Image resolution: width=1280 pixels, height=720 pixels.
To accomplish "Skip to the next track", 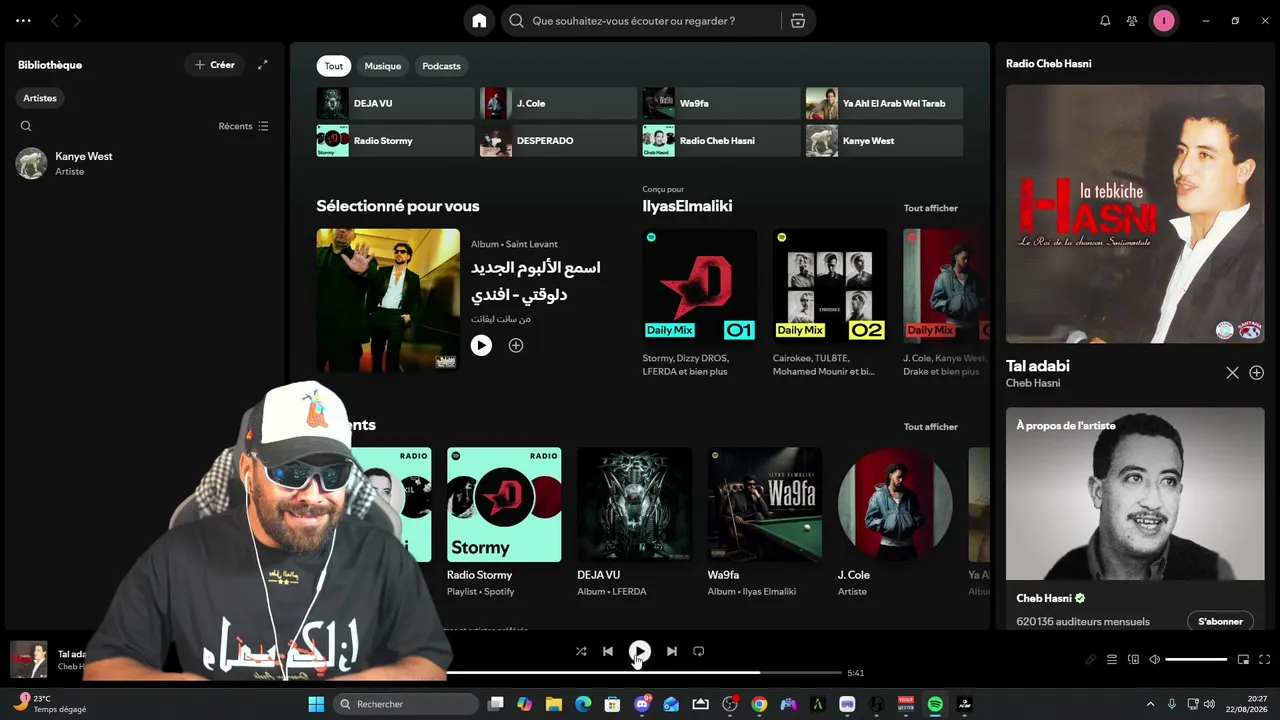I will (672, 651).
